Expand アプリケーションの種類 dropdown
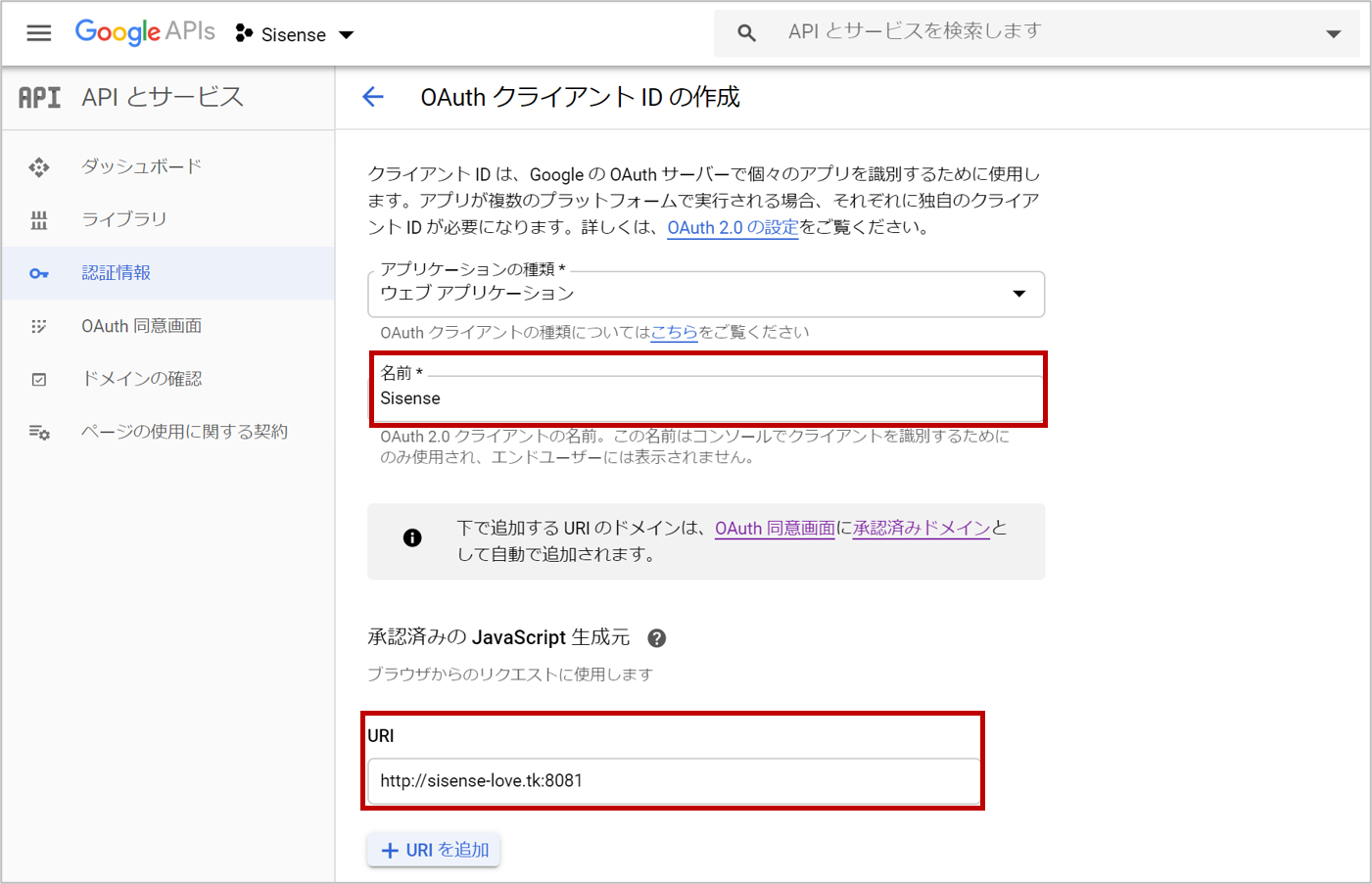 (x=706, y=294)
